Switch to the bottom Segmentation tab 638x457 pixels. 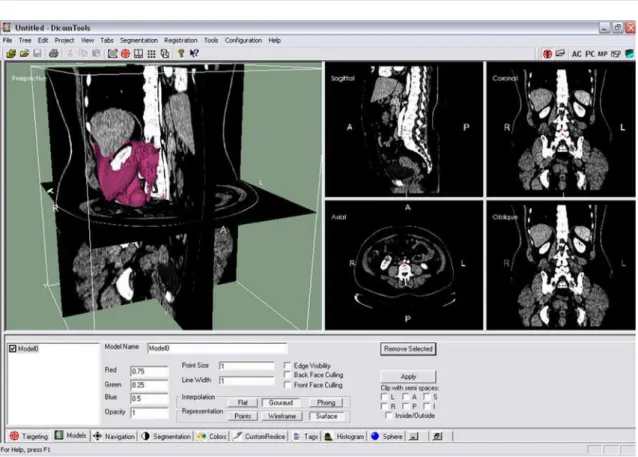166,436
